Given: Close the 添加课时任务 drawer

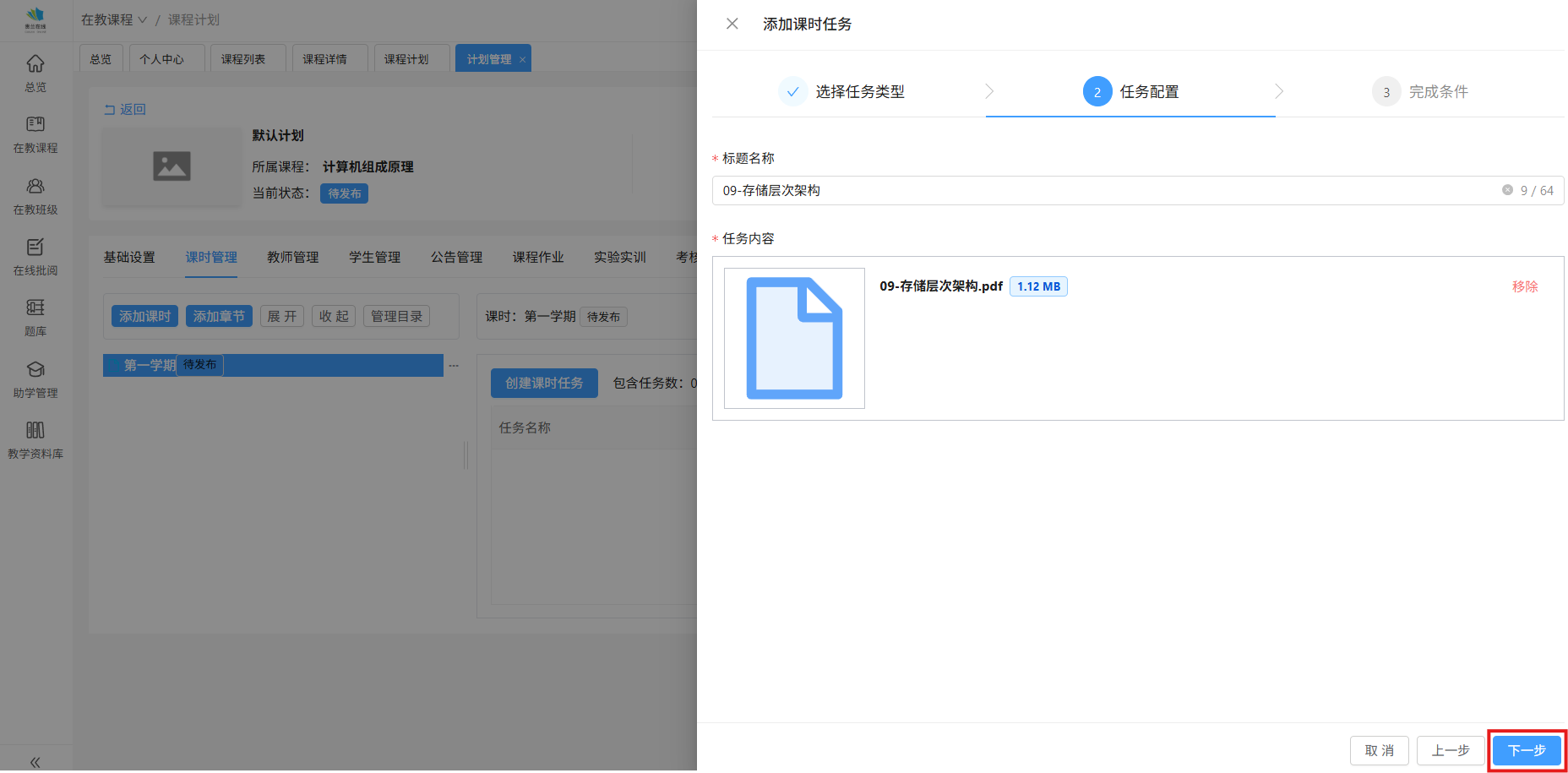Looking at the screenshot, I should tap(732, 24).
